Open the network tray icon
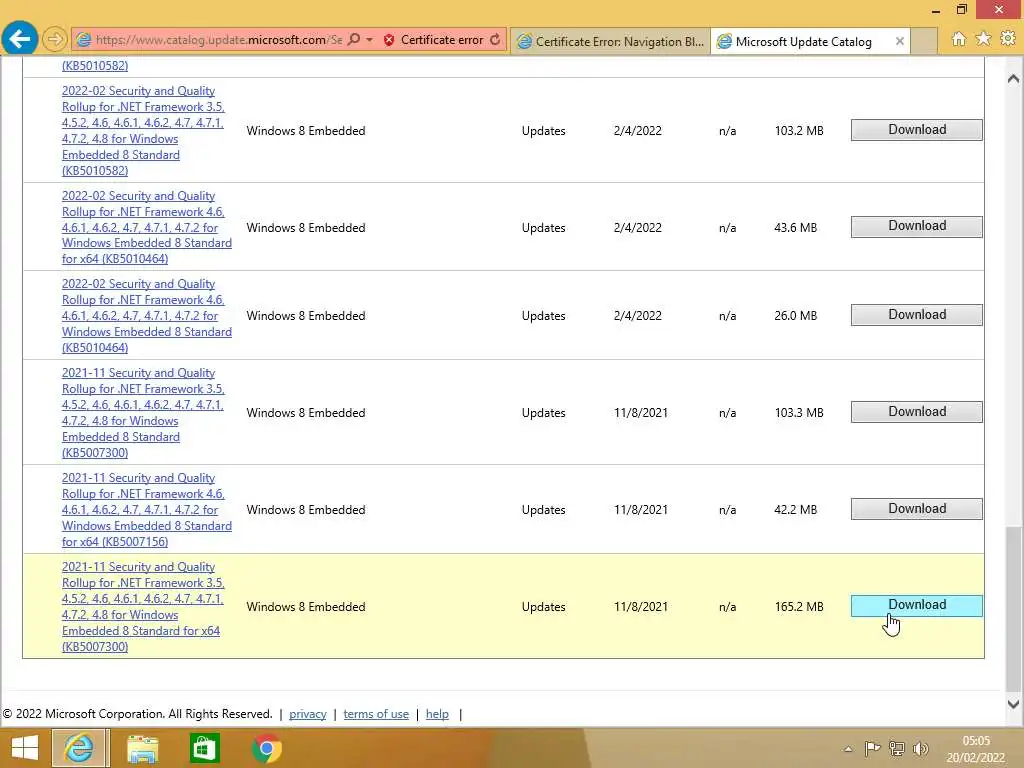Image resolution: width=1024 pixels, height=768 pixels. (x=897, y=748)
